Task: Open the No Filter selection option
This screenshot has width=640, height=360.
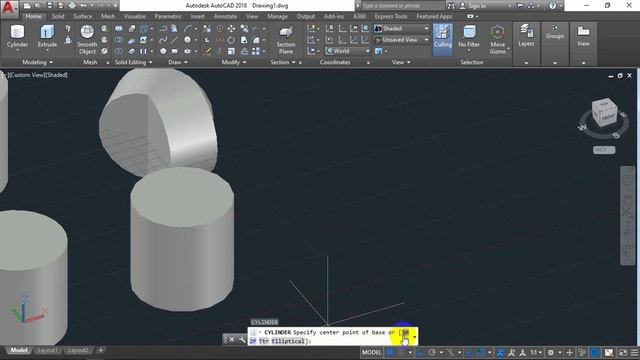Action: click(x=469, y=37)
